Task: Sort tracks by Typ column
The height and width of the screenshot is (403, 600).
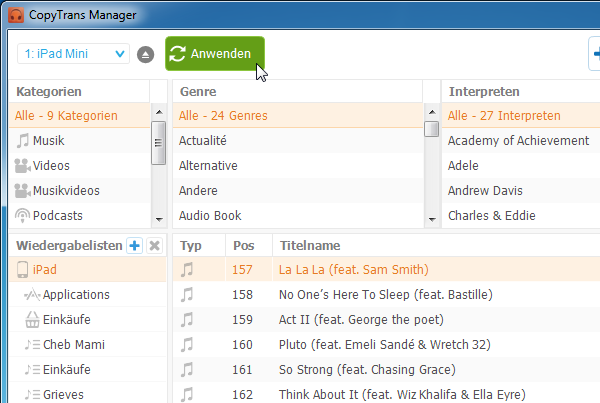Action: pos(199,245)
